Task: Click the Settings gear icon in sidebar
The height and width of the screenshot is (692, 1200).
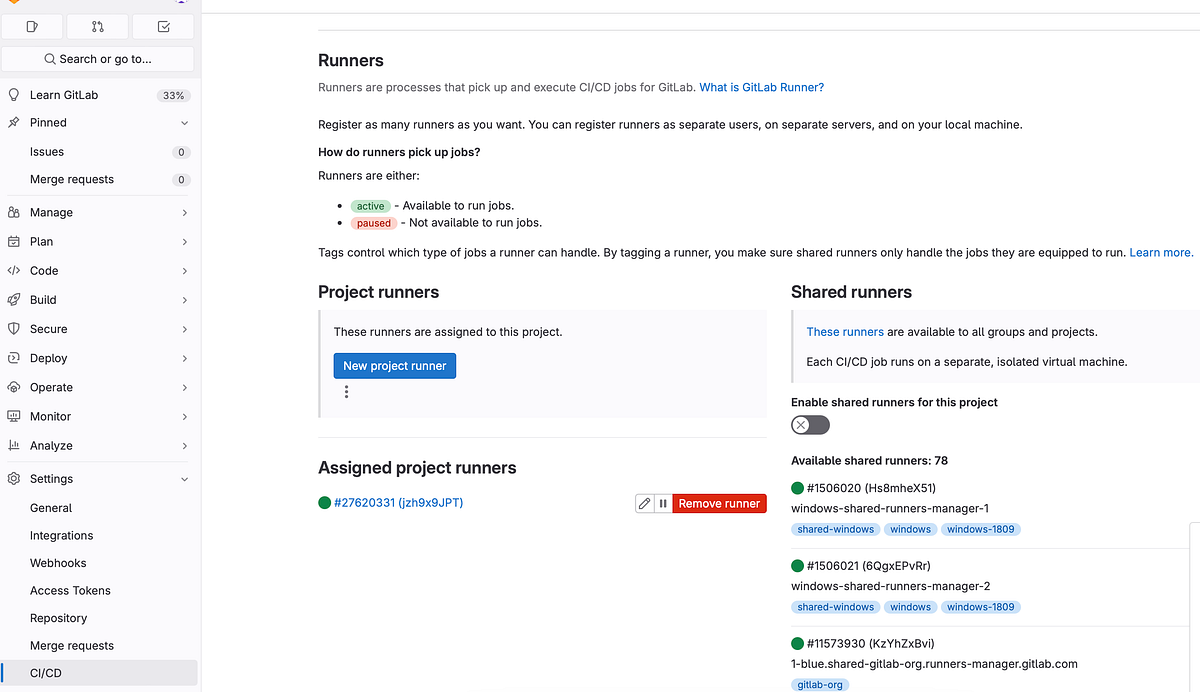Action: (12, 478)
